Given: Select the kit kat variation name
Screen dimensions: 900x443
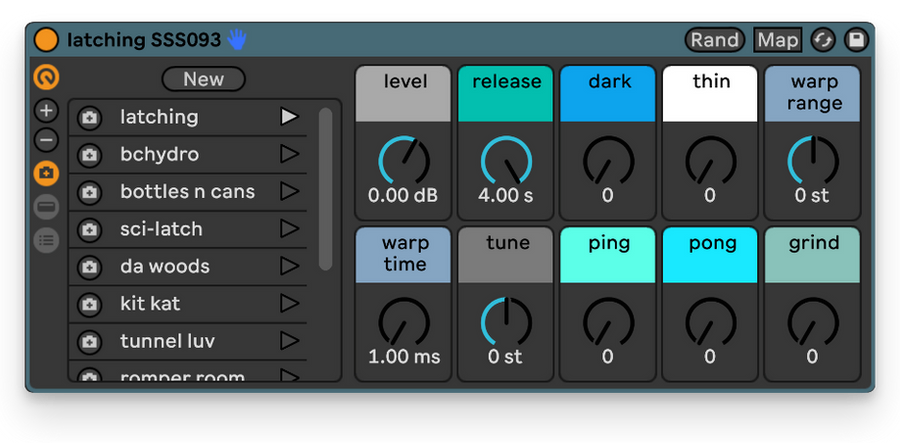Looking at the screenshot, I should [x=150, y=304].
